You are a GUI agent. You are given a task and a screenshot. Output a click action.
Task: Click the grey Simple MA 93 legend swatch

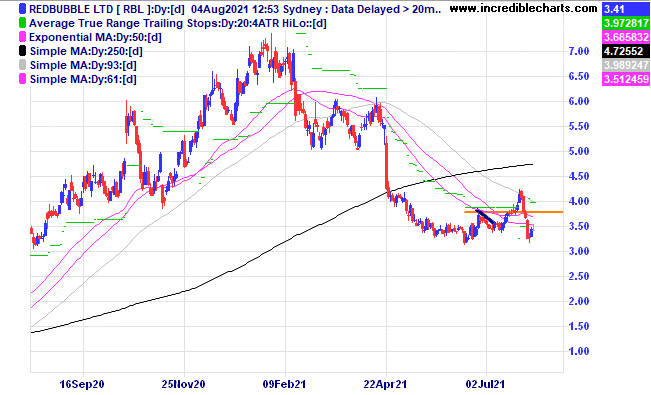[22, 65]
